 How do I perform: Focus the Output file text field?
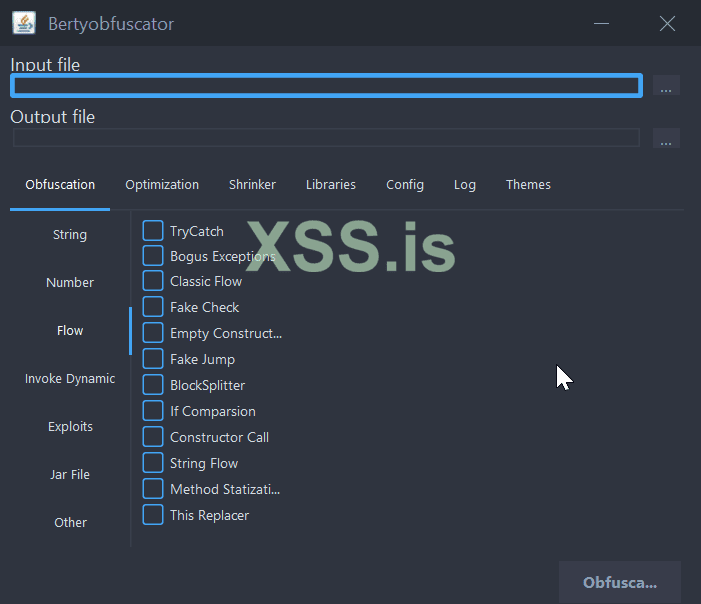point(326,138)
